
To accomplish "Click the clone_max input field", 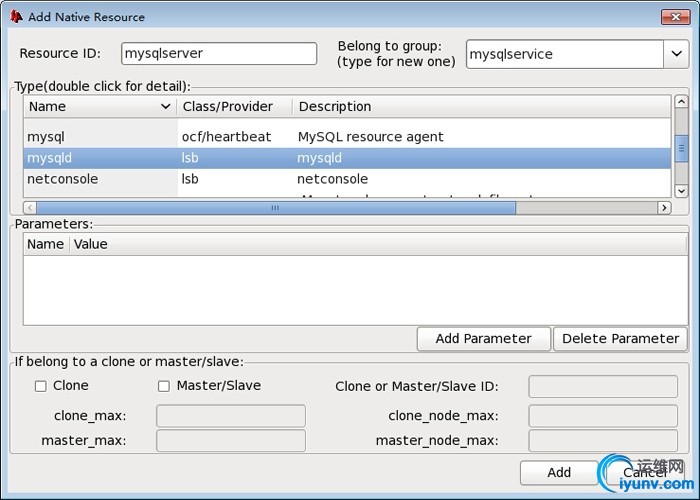I will 231,416.
